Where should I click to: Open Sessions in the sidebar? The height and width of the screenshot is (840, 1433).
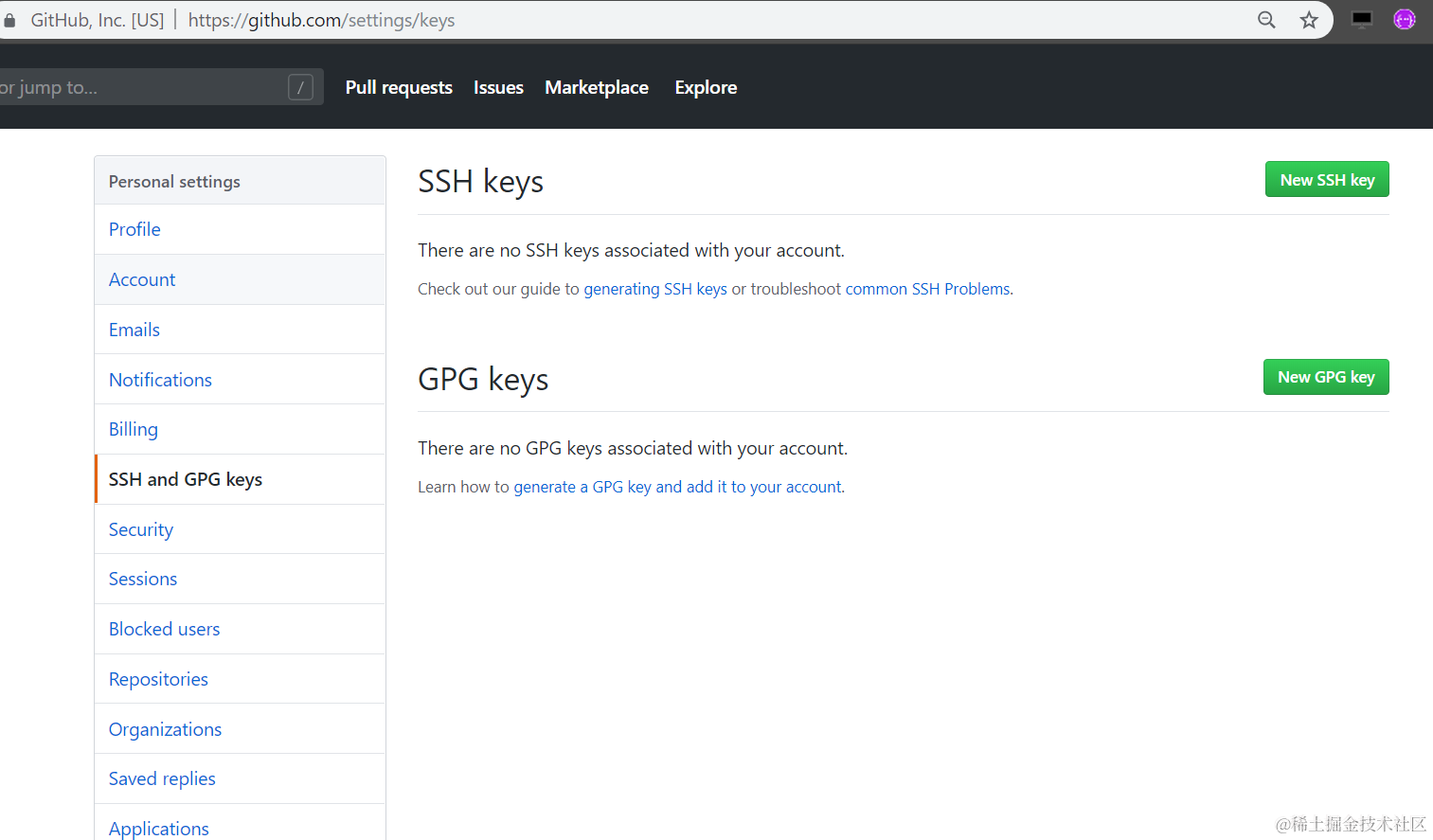pos(240,579)
